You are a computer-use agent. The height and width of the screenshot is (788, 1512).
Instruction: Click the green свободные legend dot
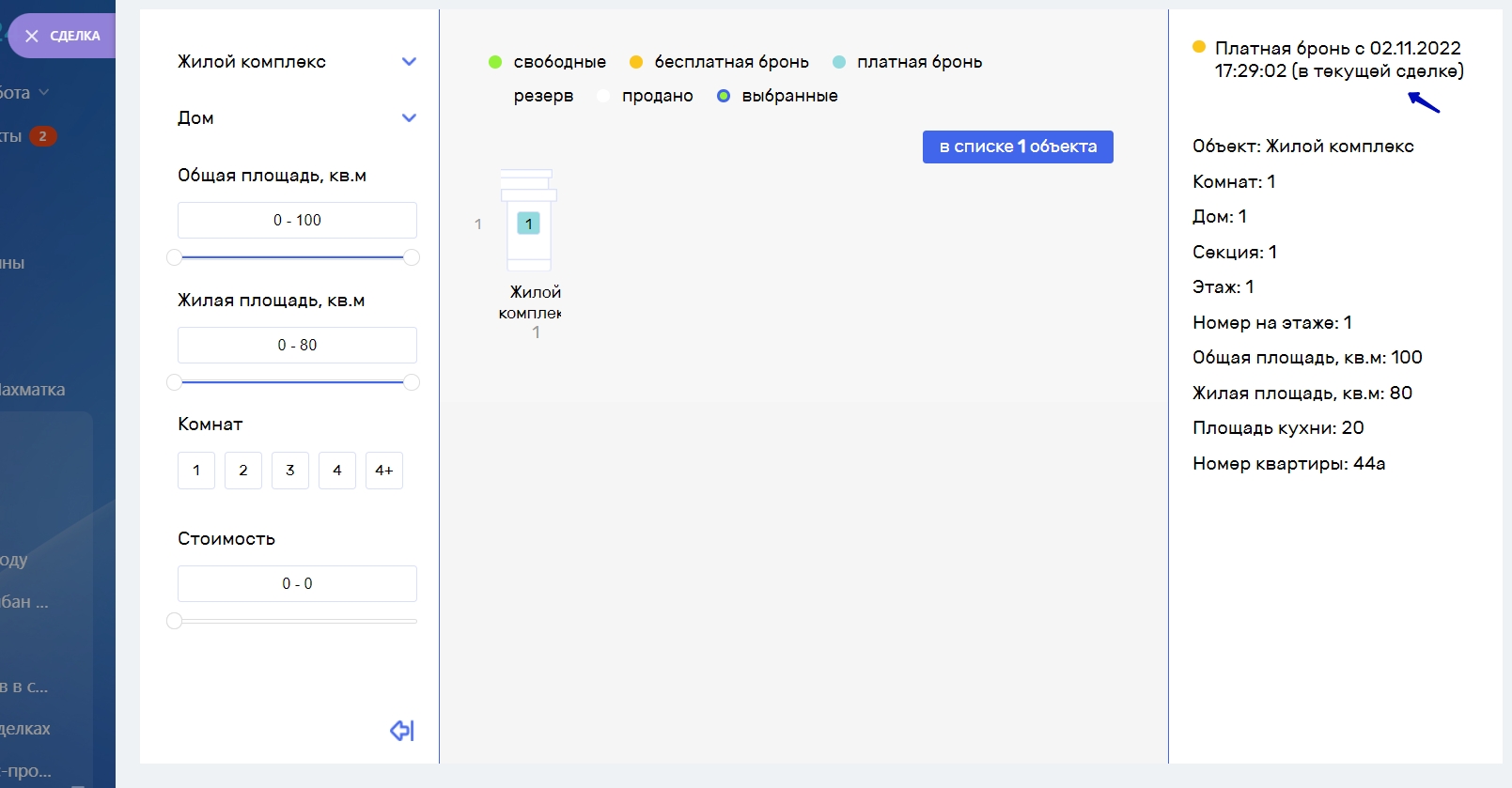[x=495, y=62]
